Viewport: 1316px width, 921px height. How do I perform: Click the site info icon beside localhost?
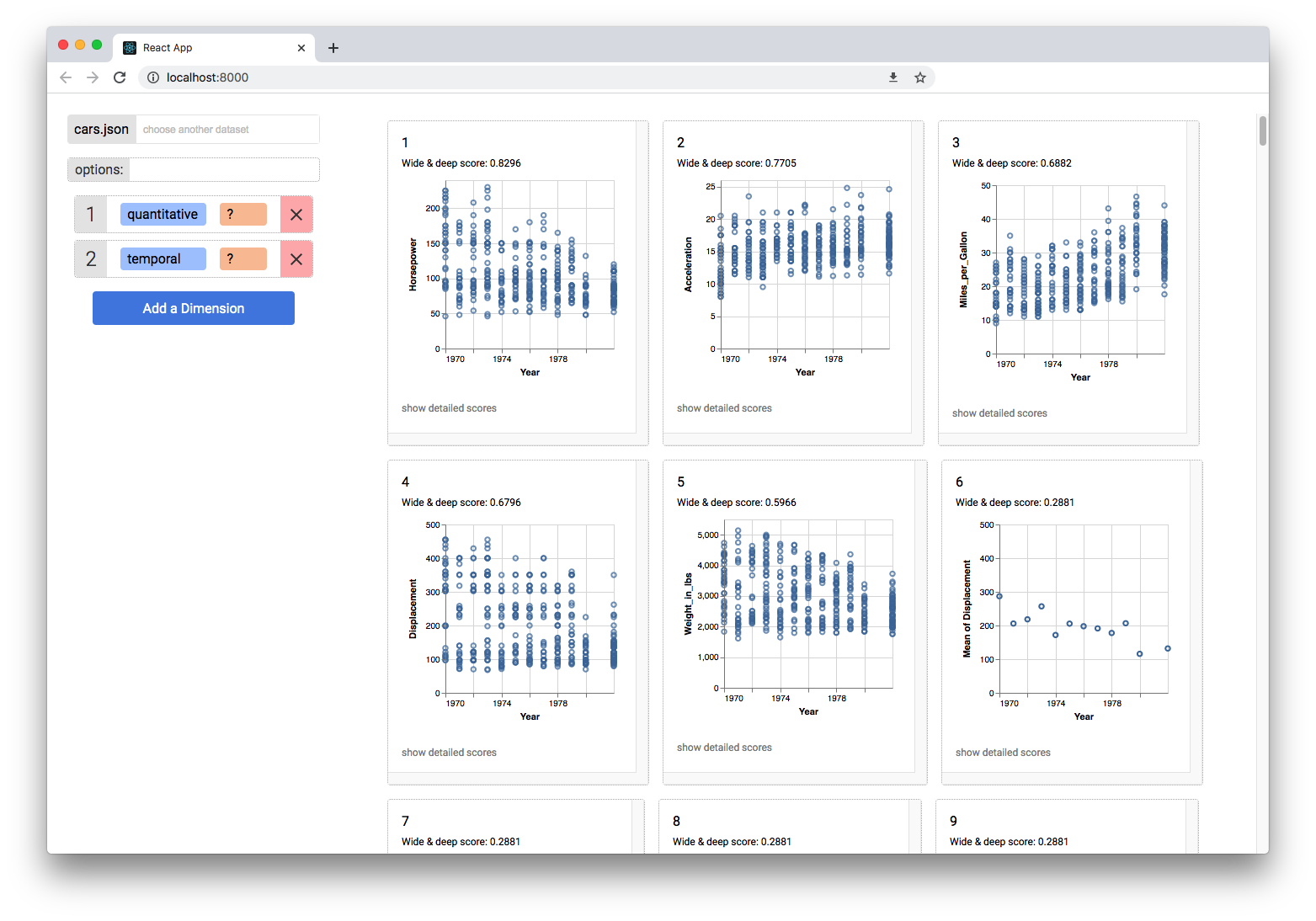click(x=153, y=77)
